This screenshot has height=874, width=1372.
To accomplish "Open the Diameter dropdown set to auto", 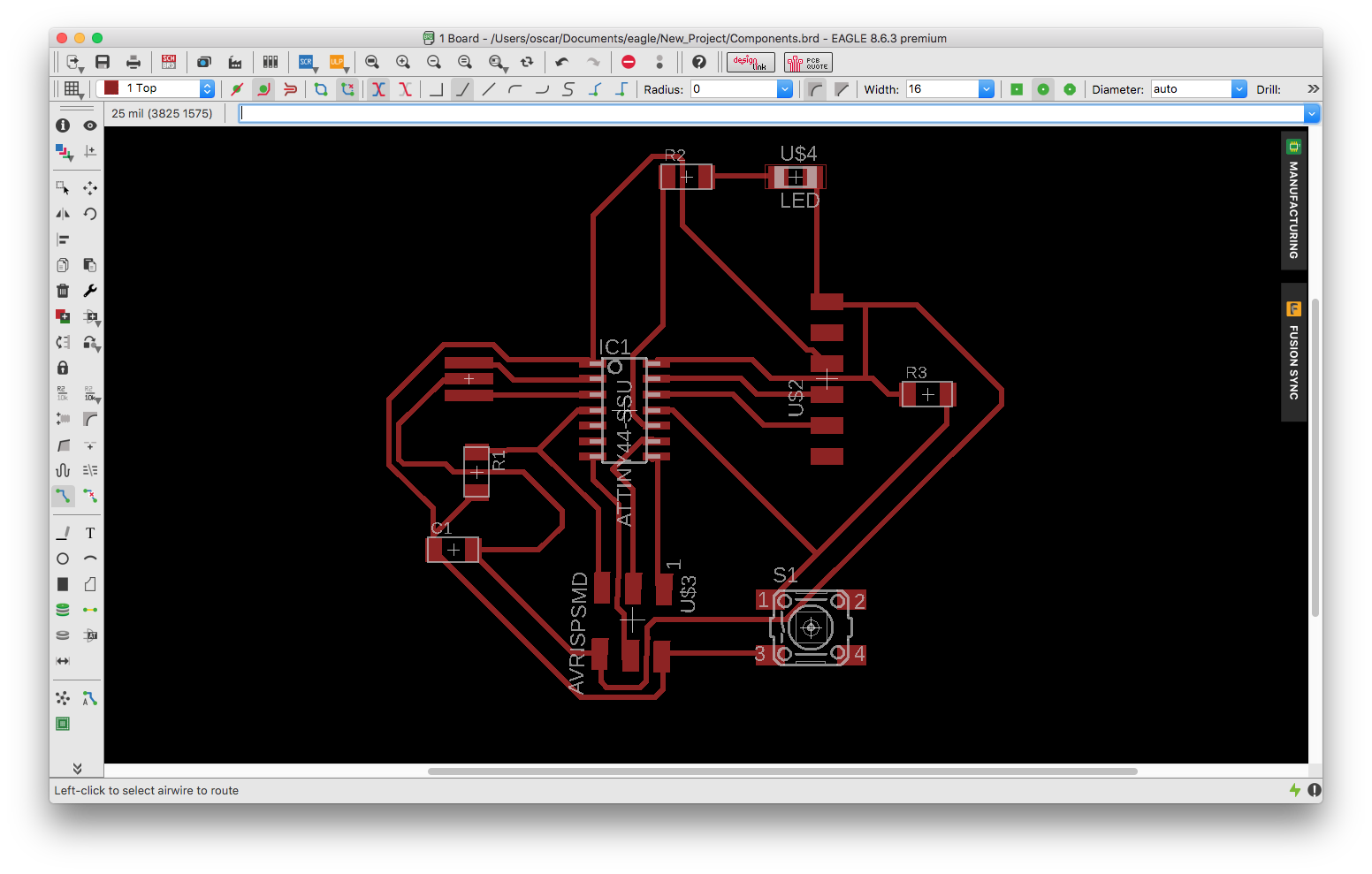I will click(1239, 89).
